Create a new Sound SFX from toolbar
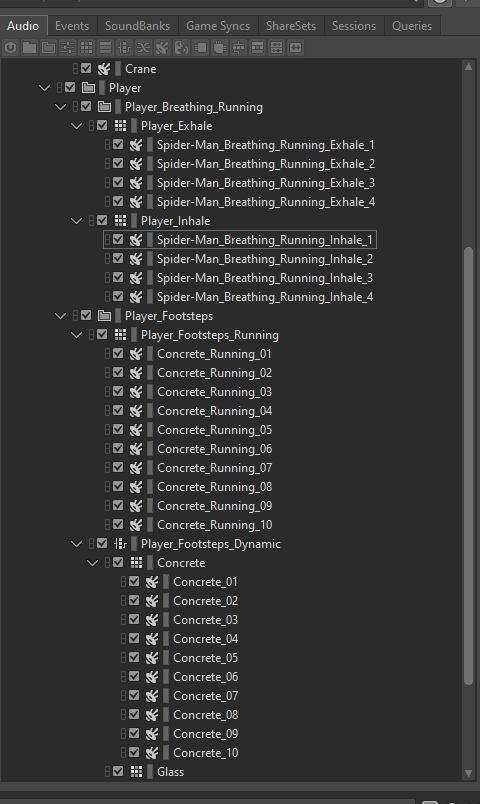480x804 pixels. (162, 48)
